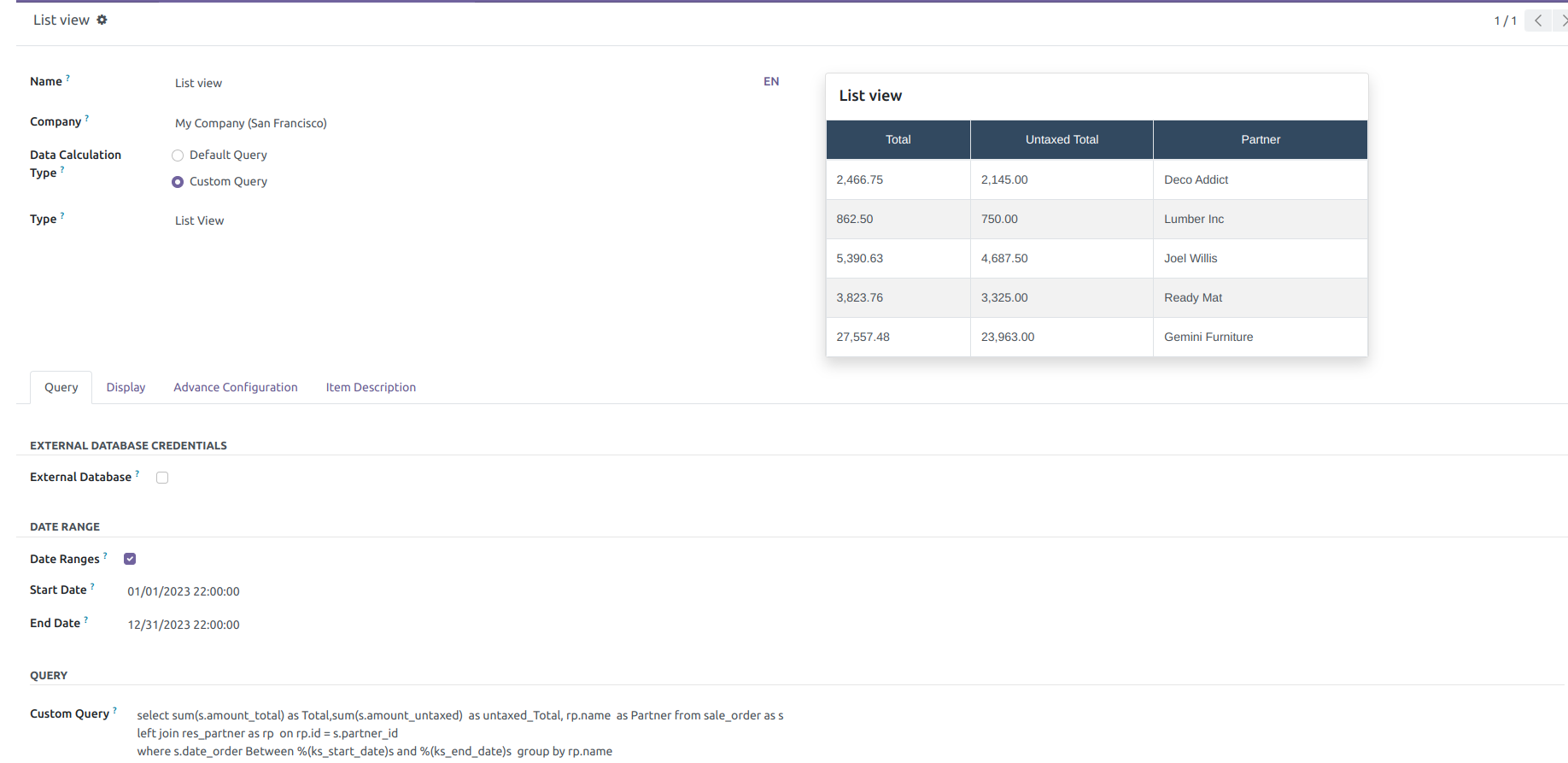Click the Company field help question mark
Image resolution: width=1568 pixels, height=763 pixels.
click(87, 118)
